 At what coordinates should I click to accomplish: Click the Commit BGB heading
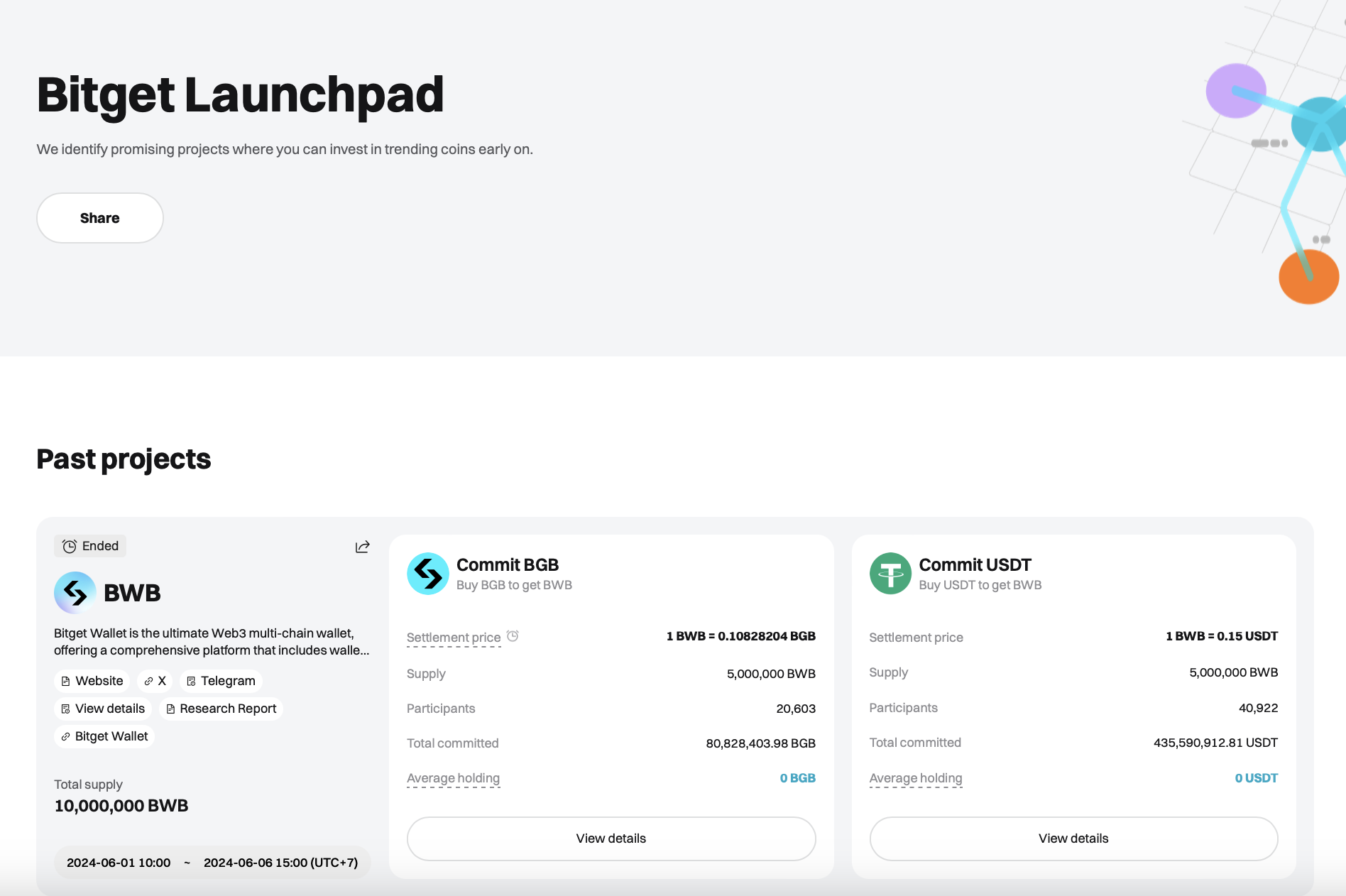coord(508,565)
